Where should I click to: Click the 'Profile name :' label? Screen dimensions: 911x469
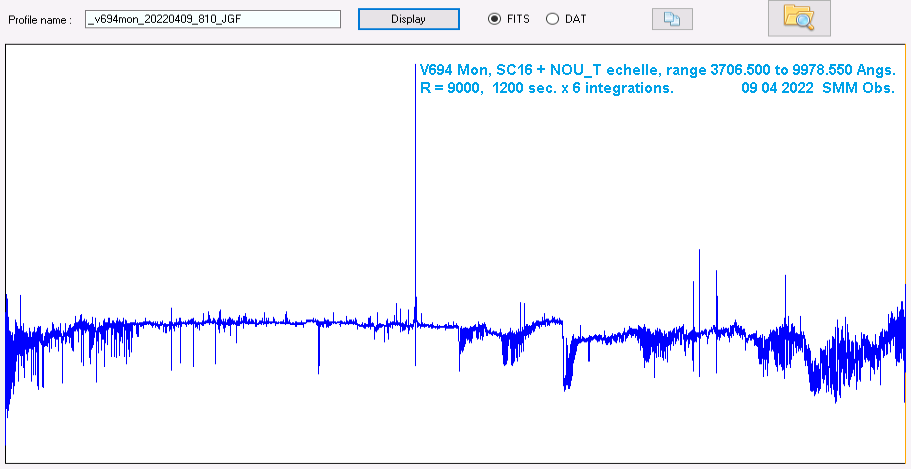[x=40, y=20]
